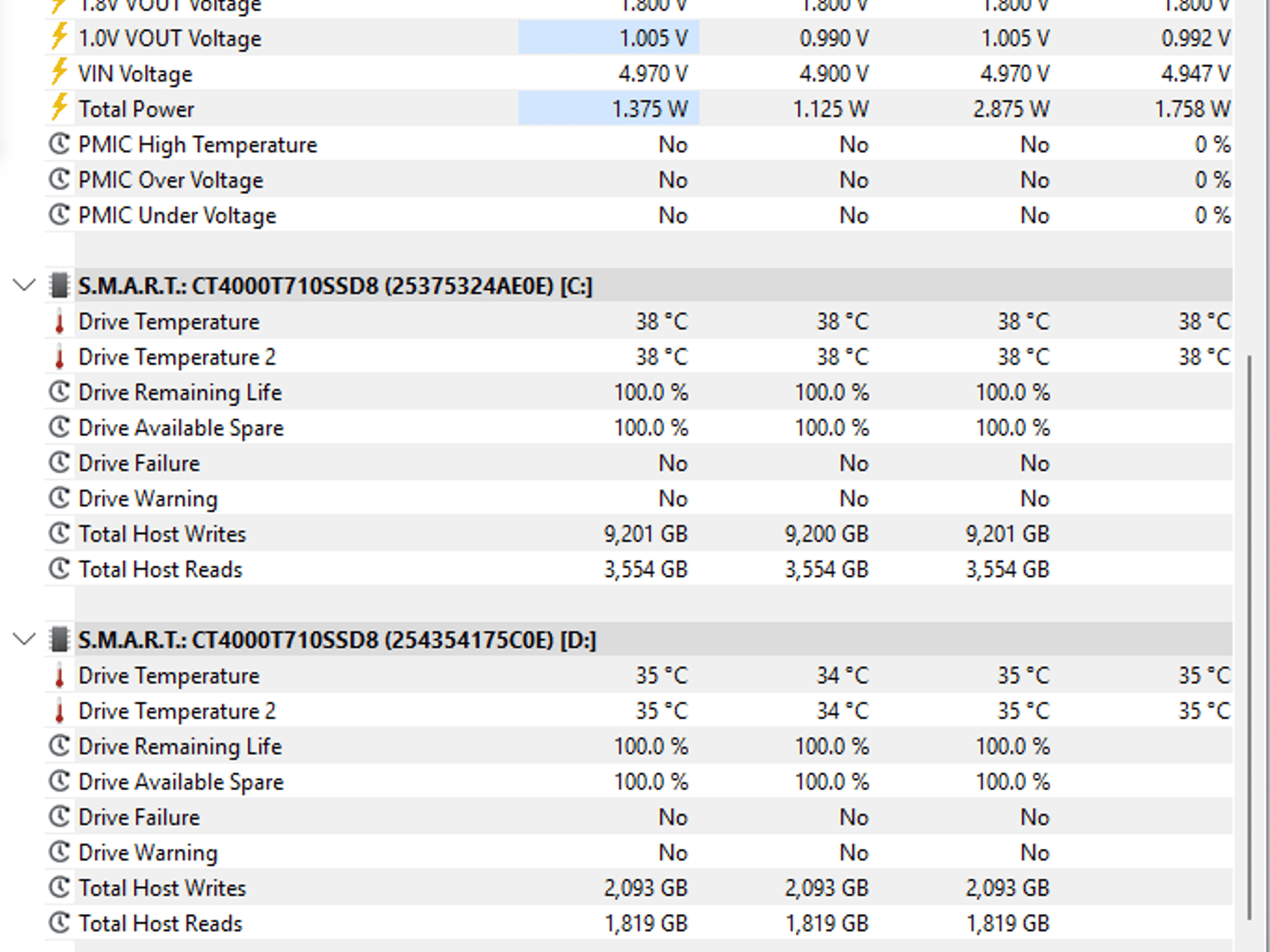Click clock icon for D: Drive Failure
Viewport: 1270px width, 952px height.
pos(59,816)
